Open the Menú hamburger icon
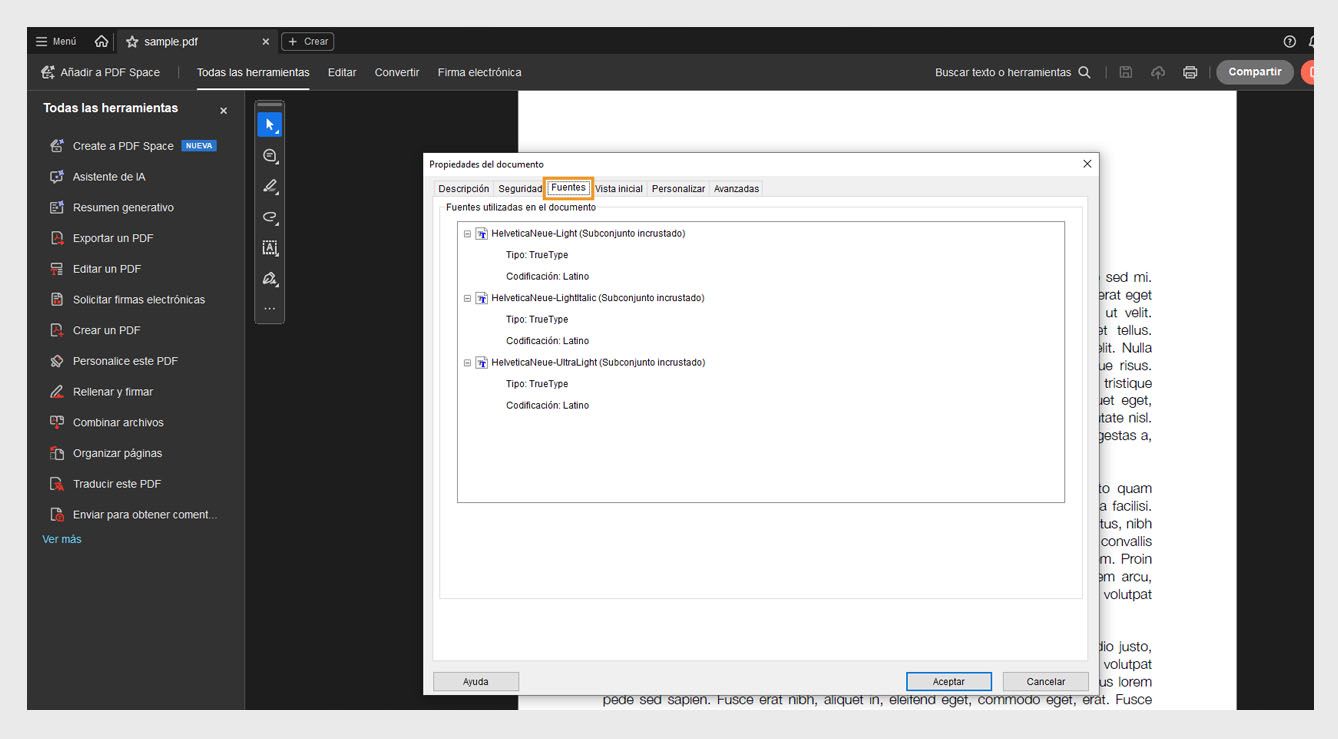 pyautogui.click(x=41, y=42)
